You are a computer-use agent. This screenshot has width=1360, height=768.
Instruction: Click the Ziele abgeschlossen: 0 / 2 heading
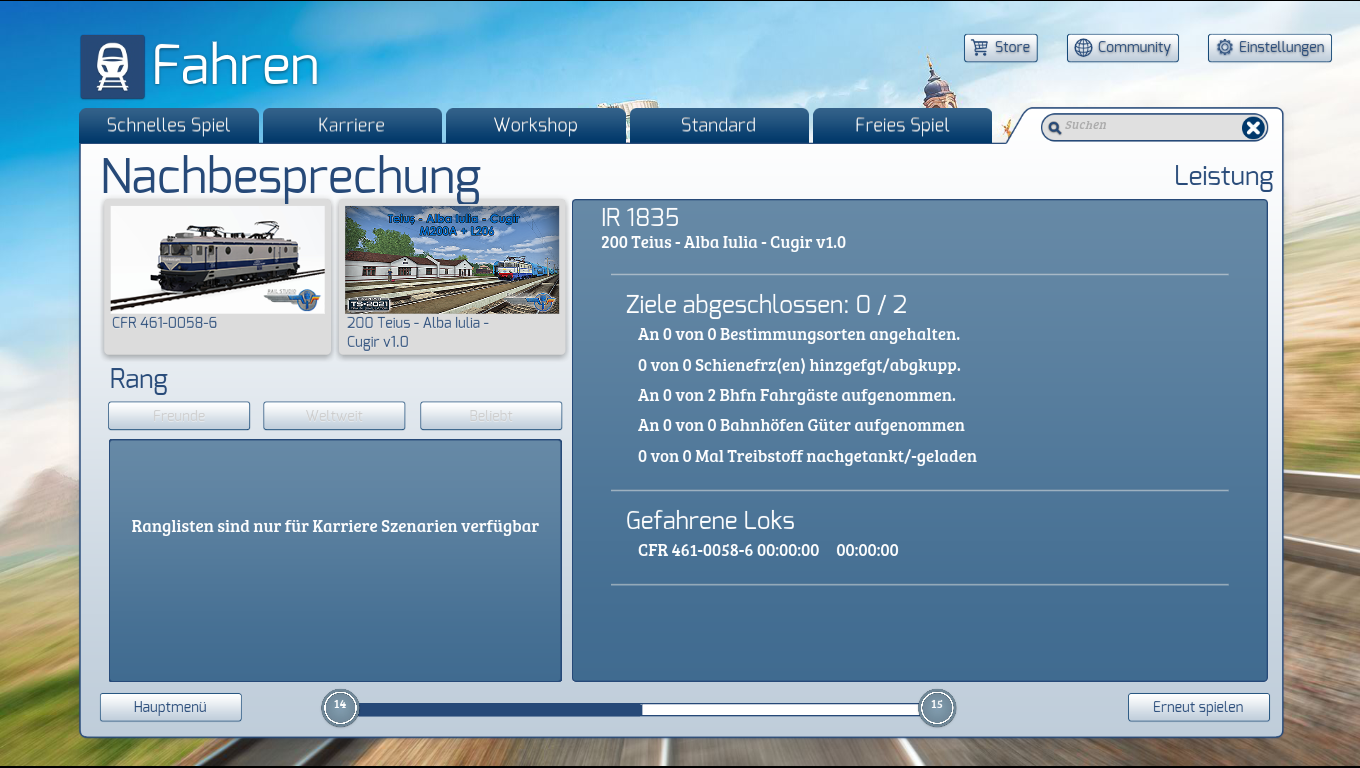[767, 305]
